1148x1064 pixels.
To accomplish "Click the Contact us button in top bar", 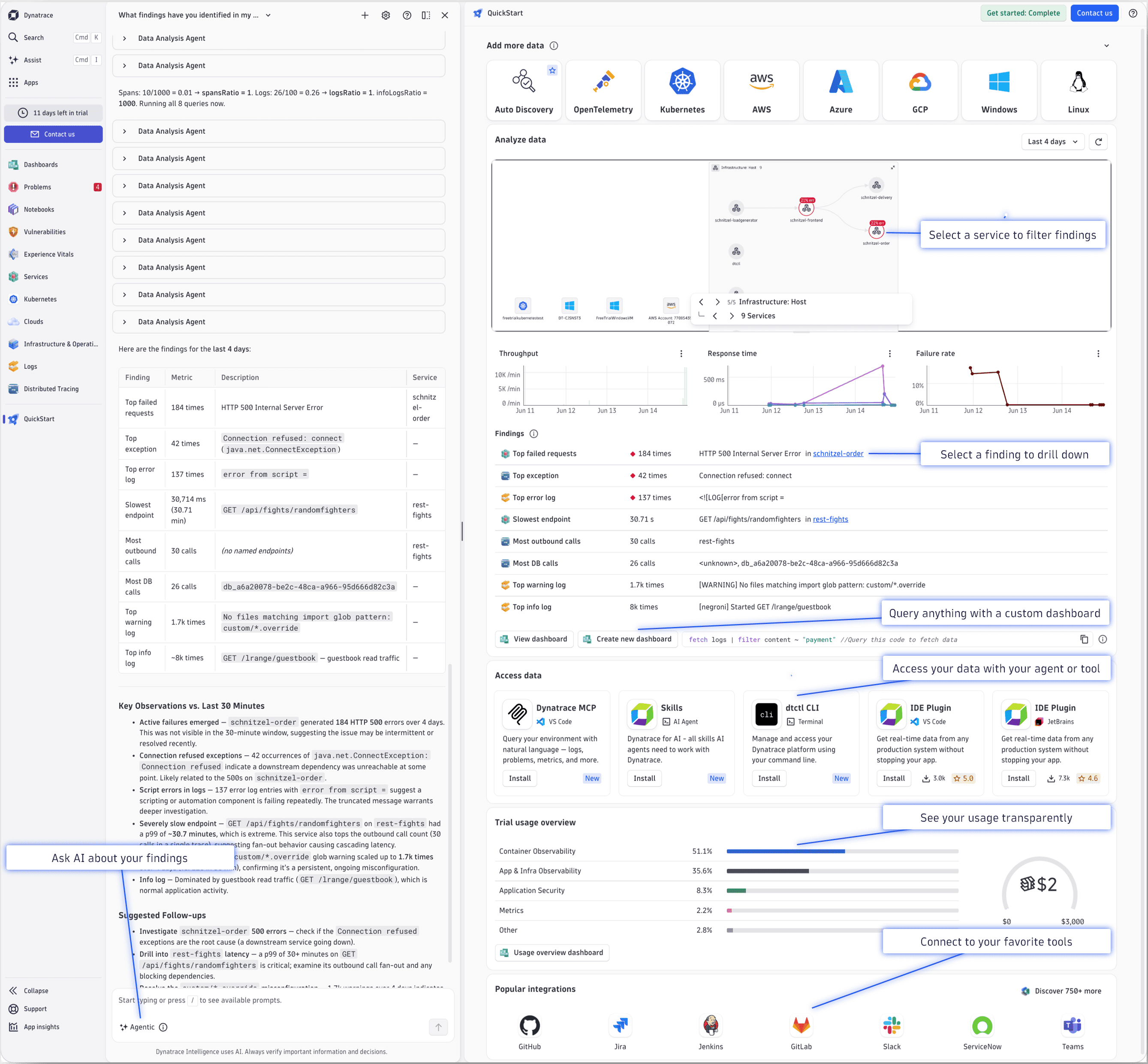I will [1094, 13].
